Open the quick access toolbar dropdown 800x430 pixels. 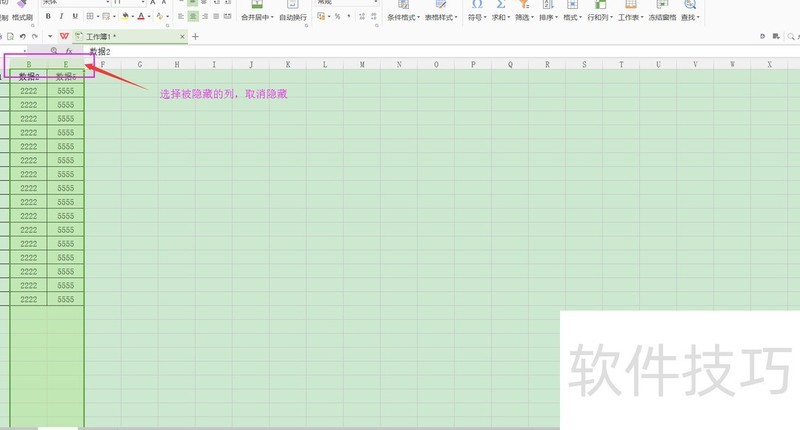[x=49, y=37]
